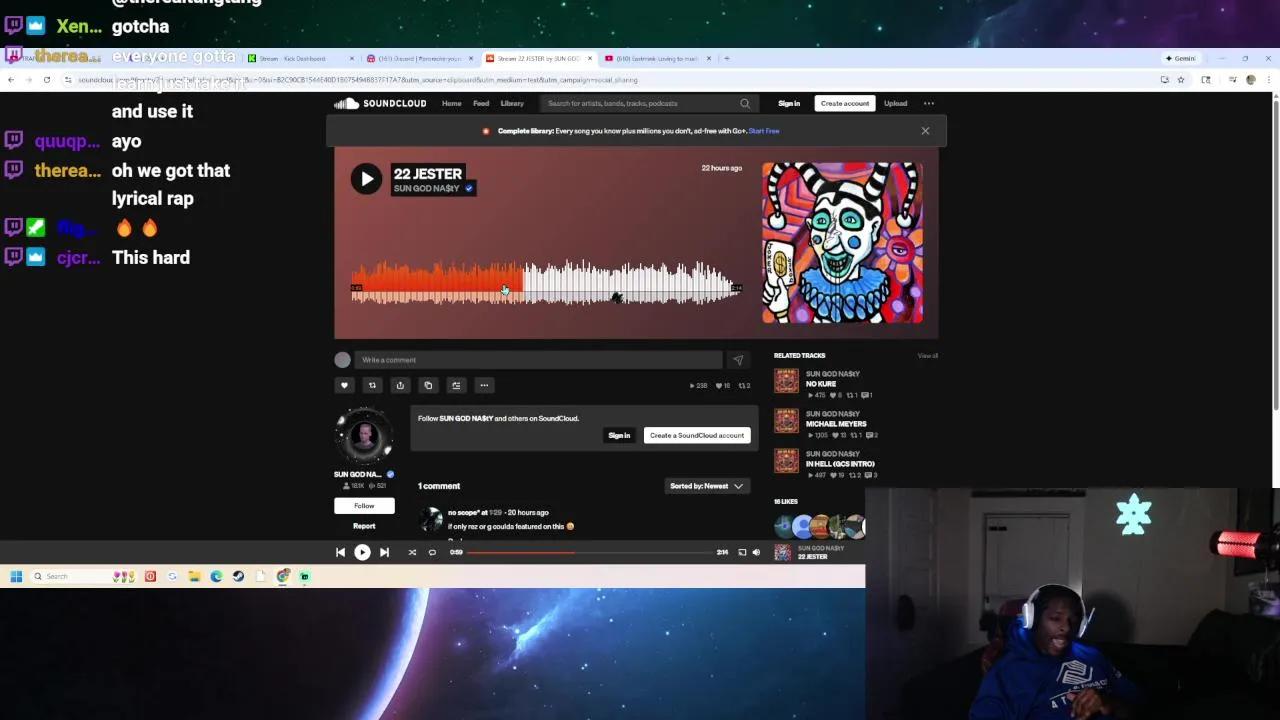Click Create a SoundCloud account button
This screenshot has height=720, width=1280.
pyautogui.click(x=697, y=435)
